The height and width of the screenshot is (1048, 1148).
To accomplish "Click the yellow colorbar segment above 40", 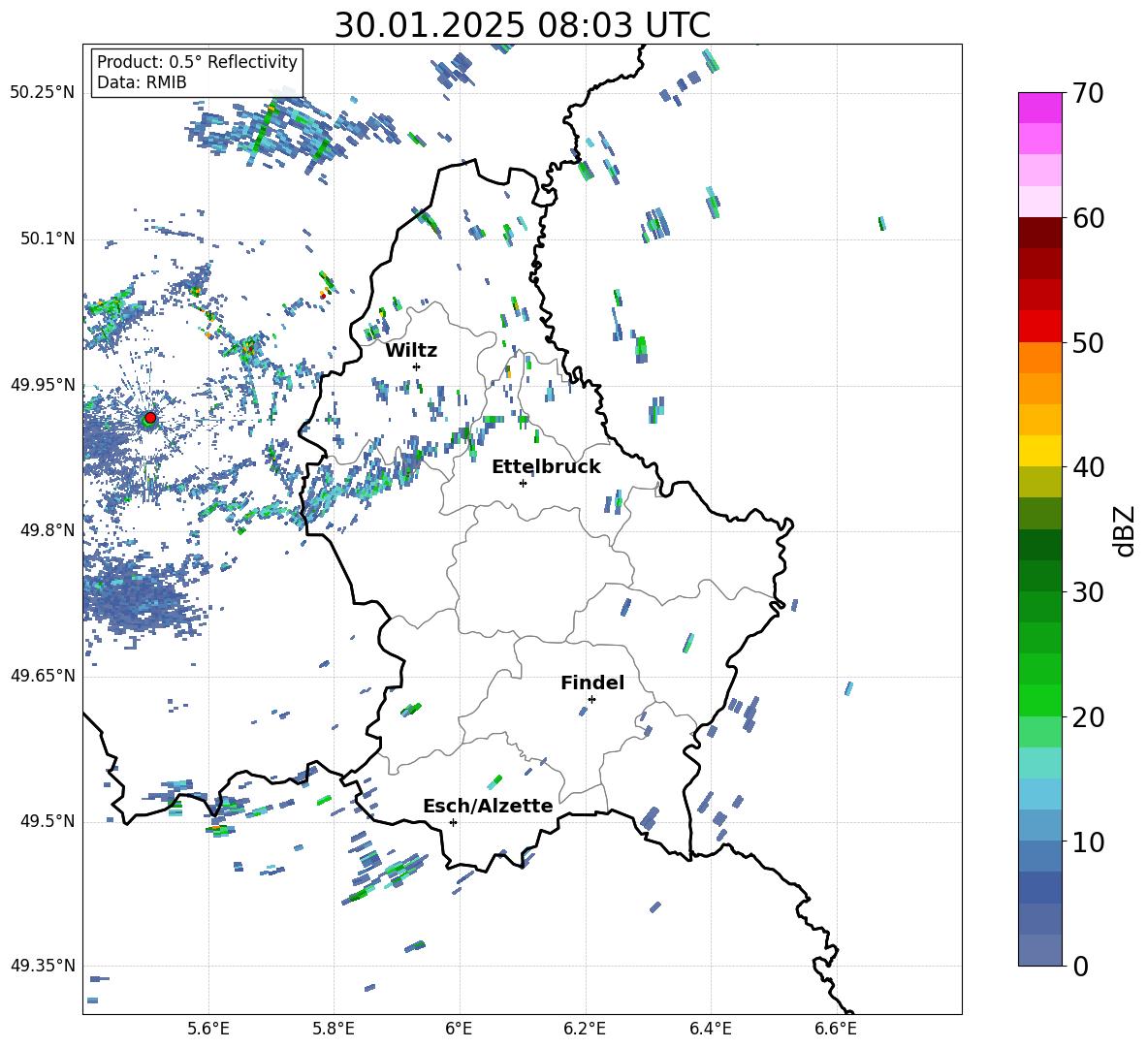I will click(x=1039, y=451).
